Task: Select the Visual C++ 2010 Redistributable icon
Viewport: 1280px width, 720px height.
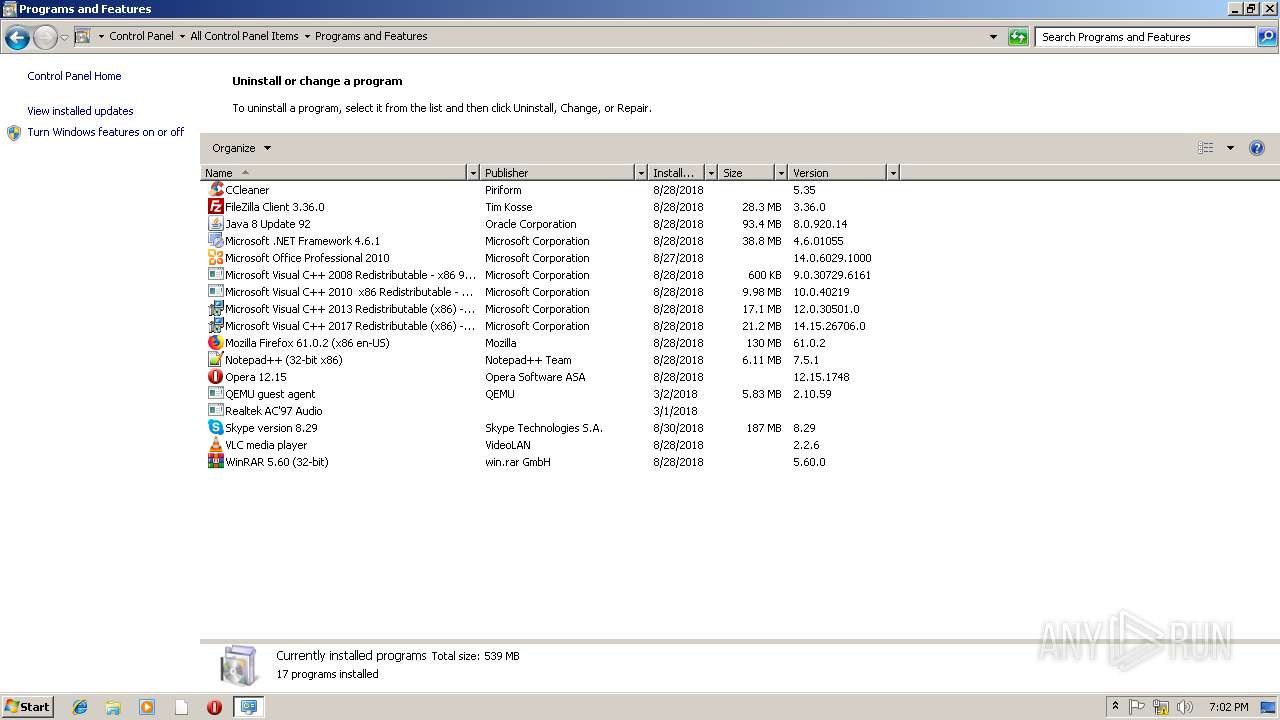Action: tap(215, 292)
